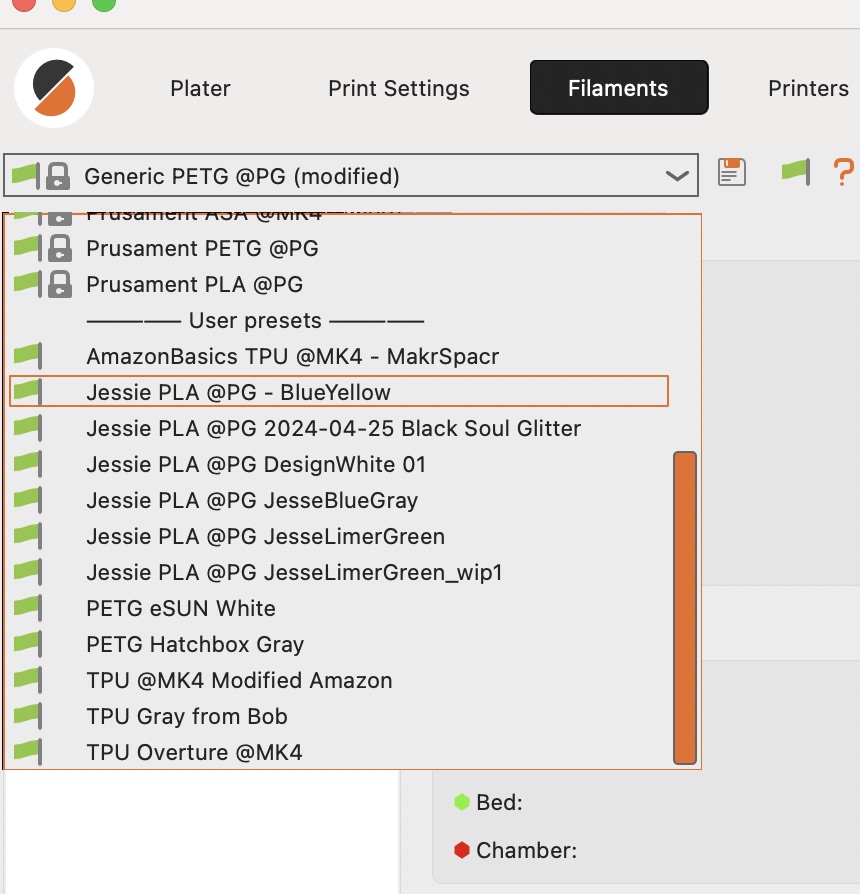
Task: Click flag icon beside AmazonBasics TPU @MK4
Action: [28, 356]
